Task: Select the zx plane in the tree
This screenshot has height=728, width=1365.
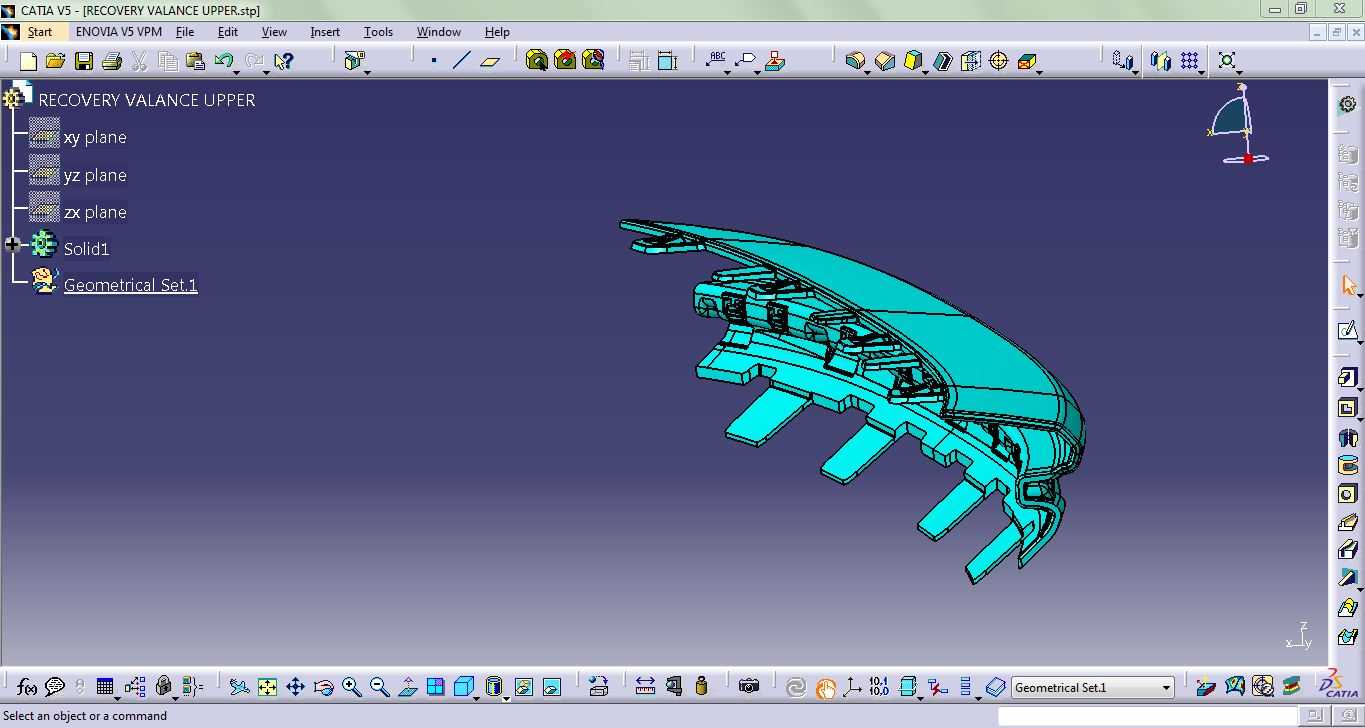Action: (95, 212)
